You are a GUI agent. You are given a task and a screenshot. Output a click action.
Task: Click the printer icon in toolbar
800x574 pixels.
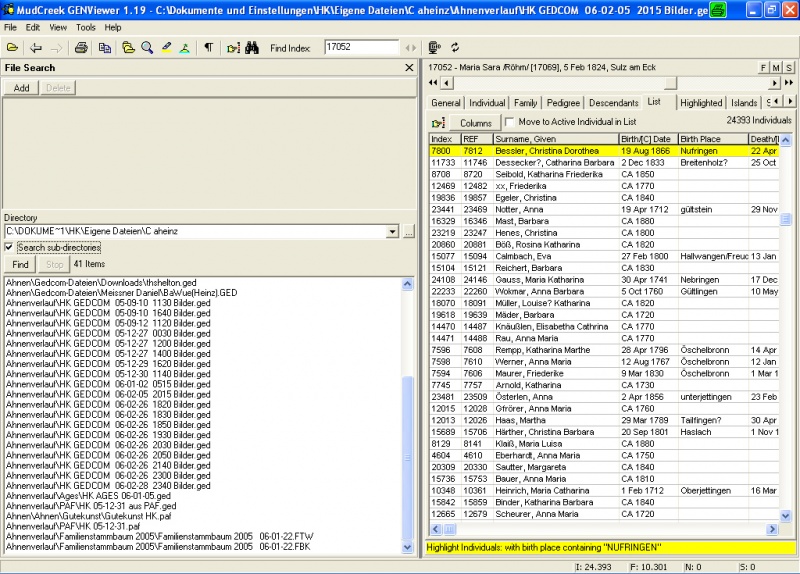coord(81,48)
